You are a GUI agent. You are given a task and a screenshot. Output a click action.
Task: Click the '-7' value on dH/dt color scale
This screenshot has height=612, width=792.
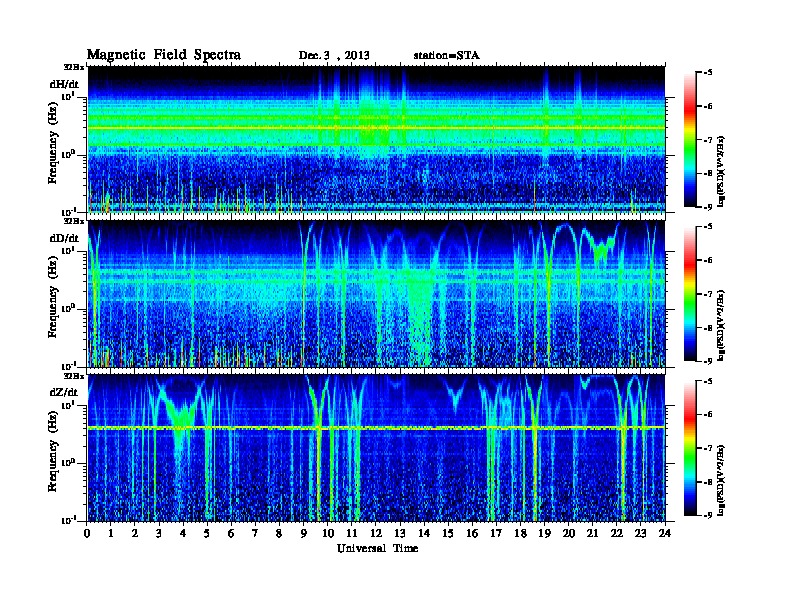point(708,140)
